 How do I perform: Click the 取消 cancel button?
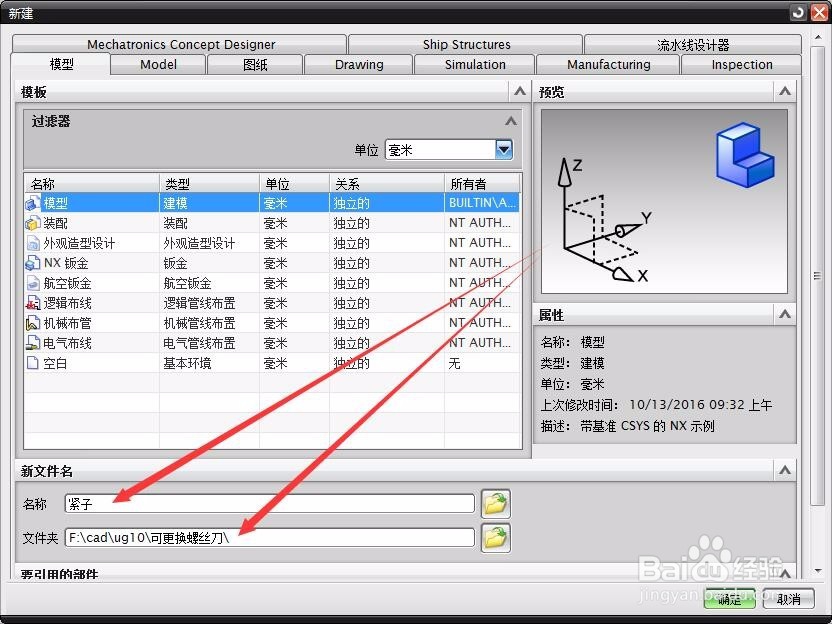[788, 599]
